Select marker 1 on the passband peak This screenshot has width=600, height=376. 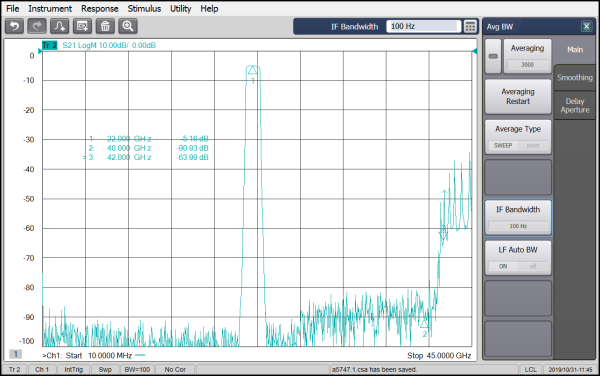pos(252,70)
